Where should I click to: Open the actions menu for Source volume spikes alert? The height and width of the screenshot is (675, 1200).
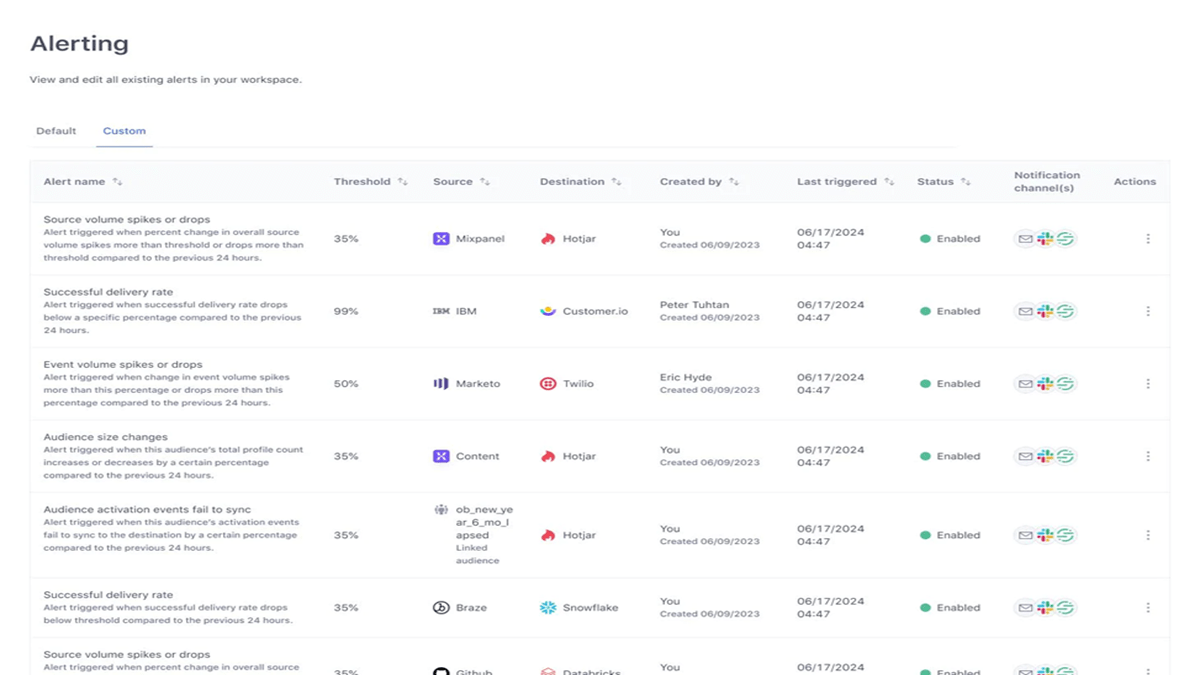(x=1147, y=239)
